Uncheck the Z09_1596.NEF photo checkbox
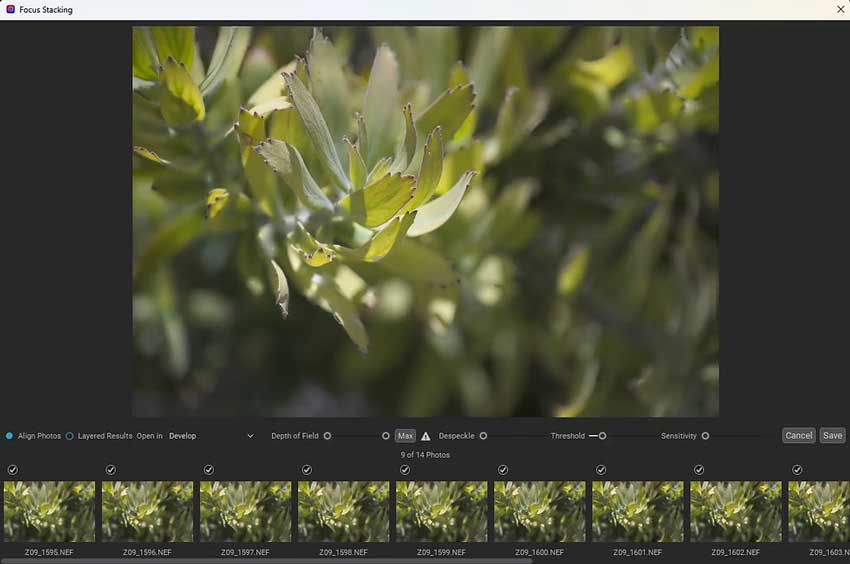 click(x=111, y=470)
